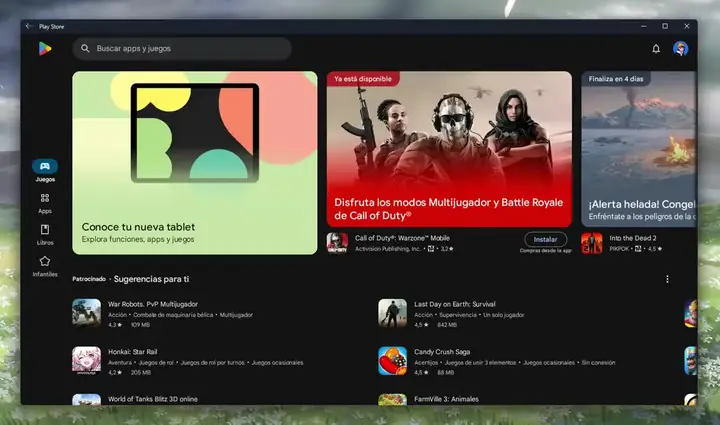
Task: Open the Alerta helada banner
Action: pyautogui.click(x=639, y=149)
